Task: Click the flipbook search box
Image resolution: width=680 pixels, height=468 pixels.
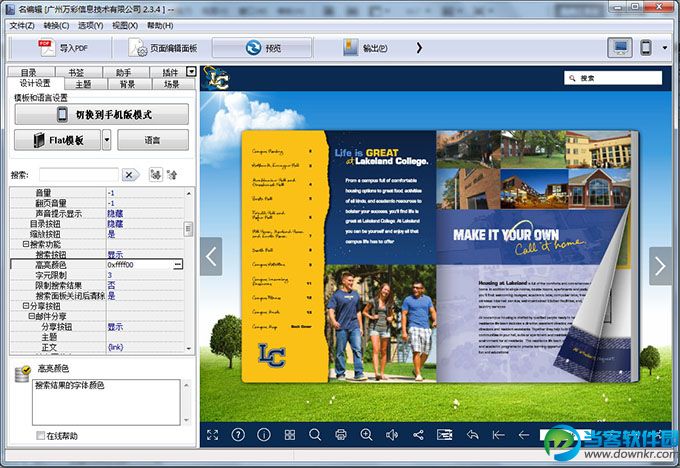Action: click(613, 78)
